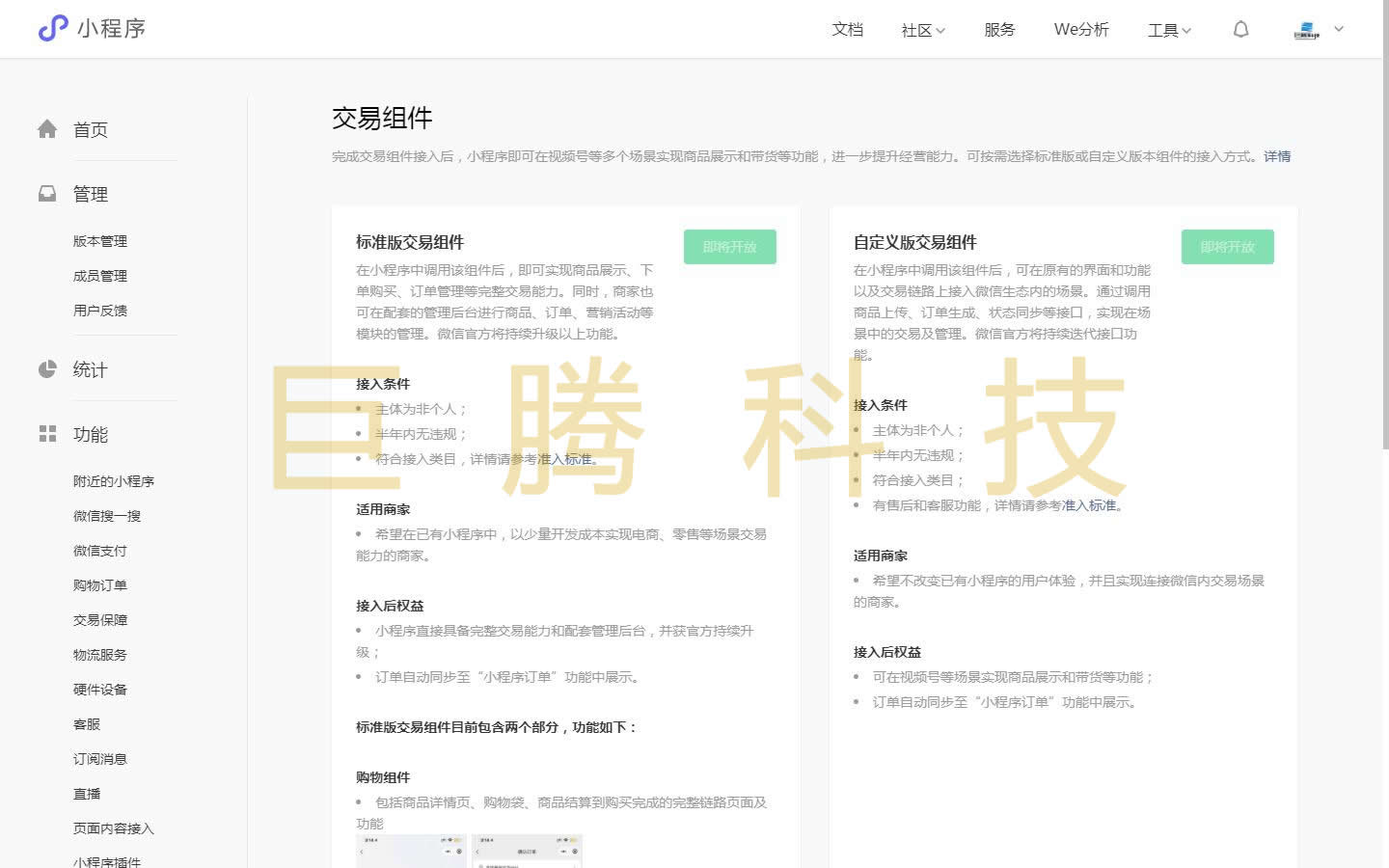1389x868 pixels.
Task: Open 小程序插件 page
Action: pos(107,861)
